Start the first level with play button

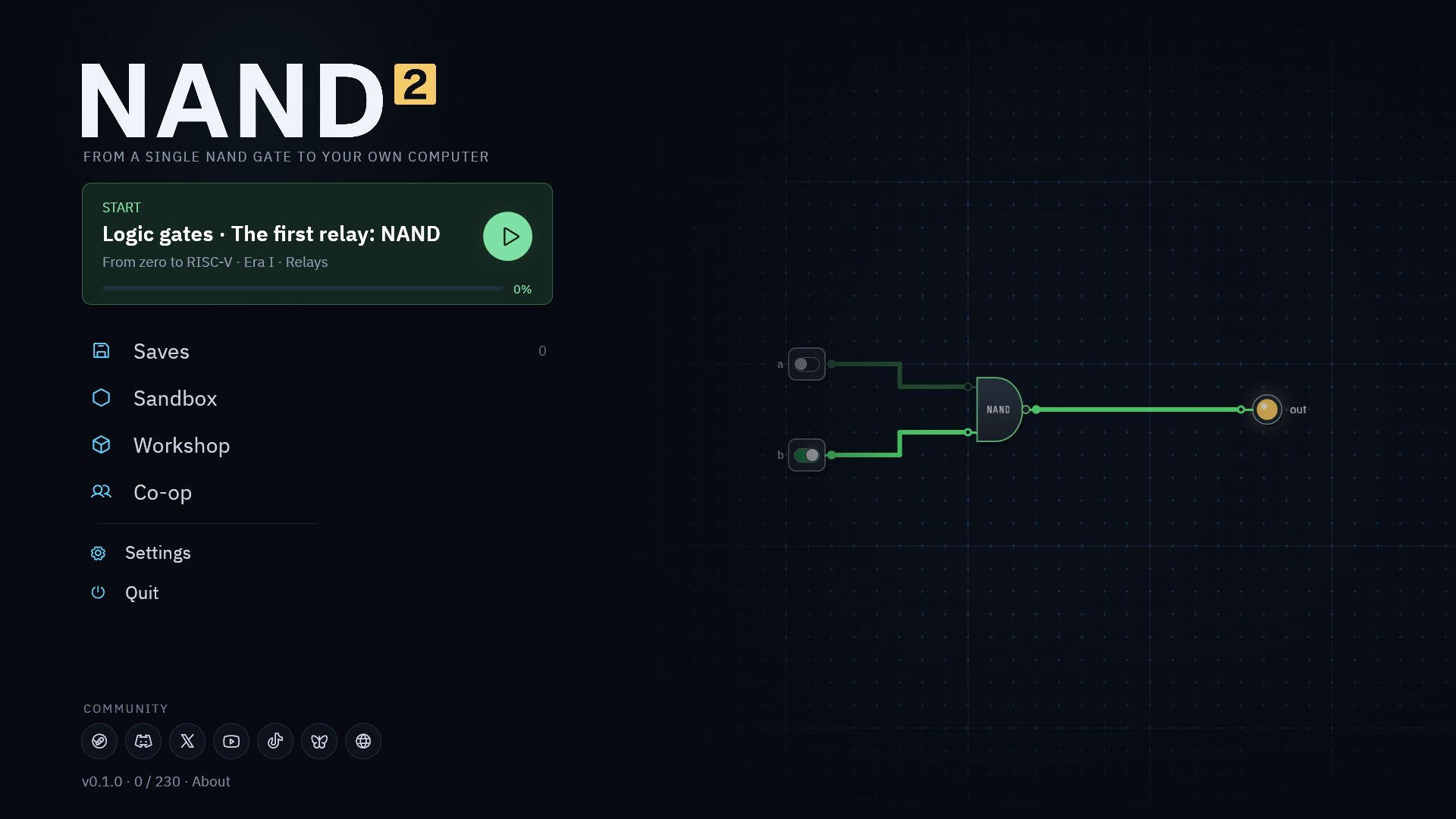click(507, 236)
